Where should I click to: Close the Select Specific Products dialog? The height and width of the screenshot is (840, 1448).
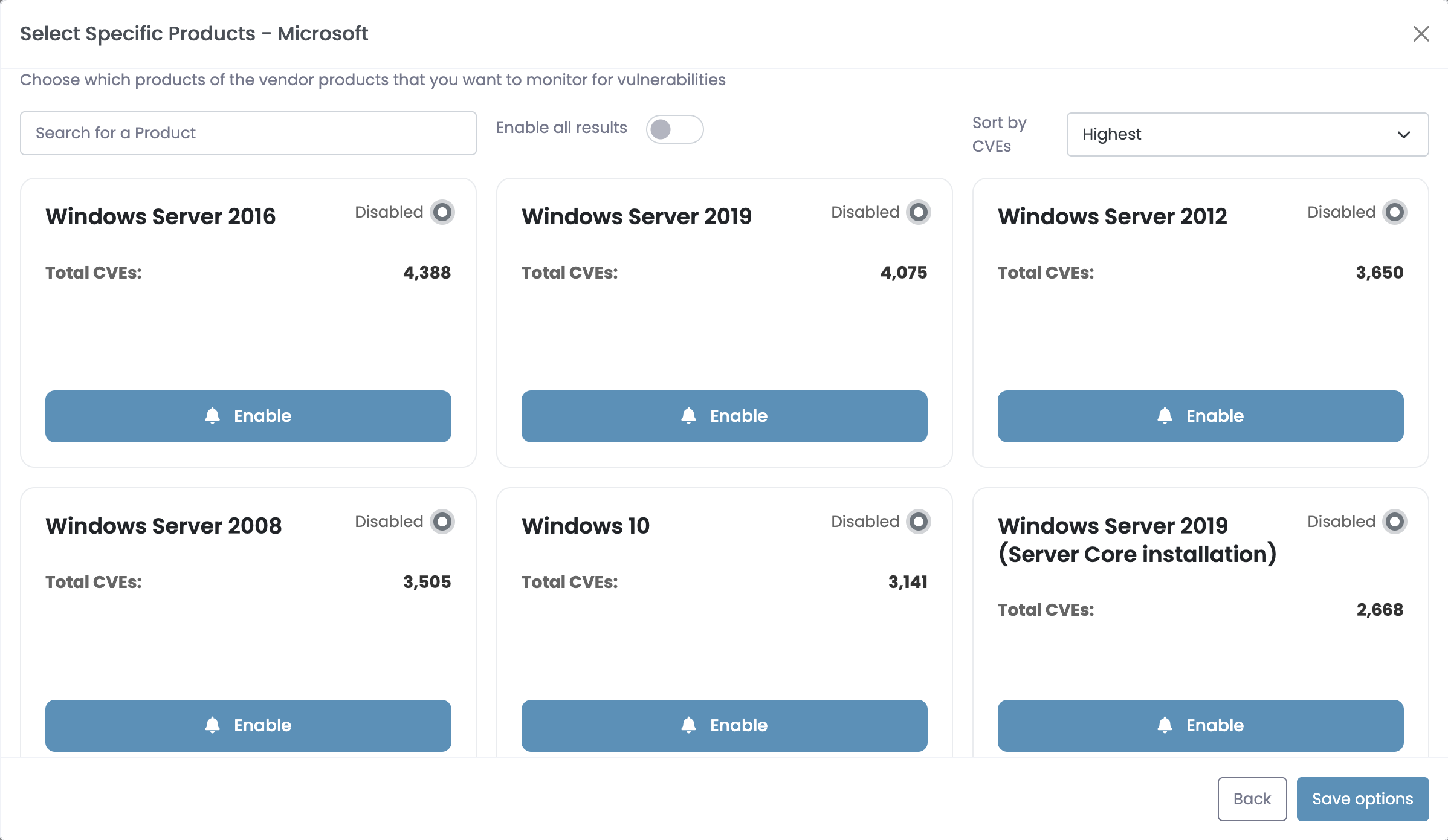tap(1421, 34)
